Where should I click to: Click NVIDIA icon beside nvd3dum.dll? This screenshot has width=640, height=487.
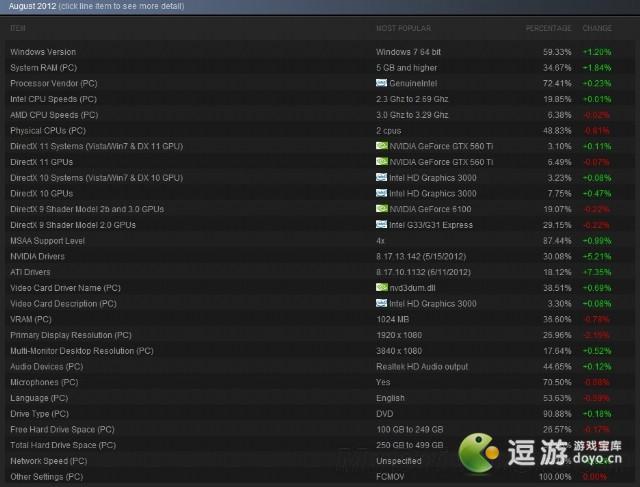(382, 287)
